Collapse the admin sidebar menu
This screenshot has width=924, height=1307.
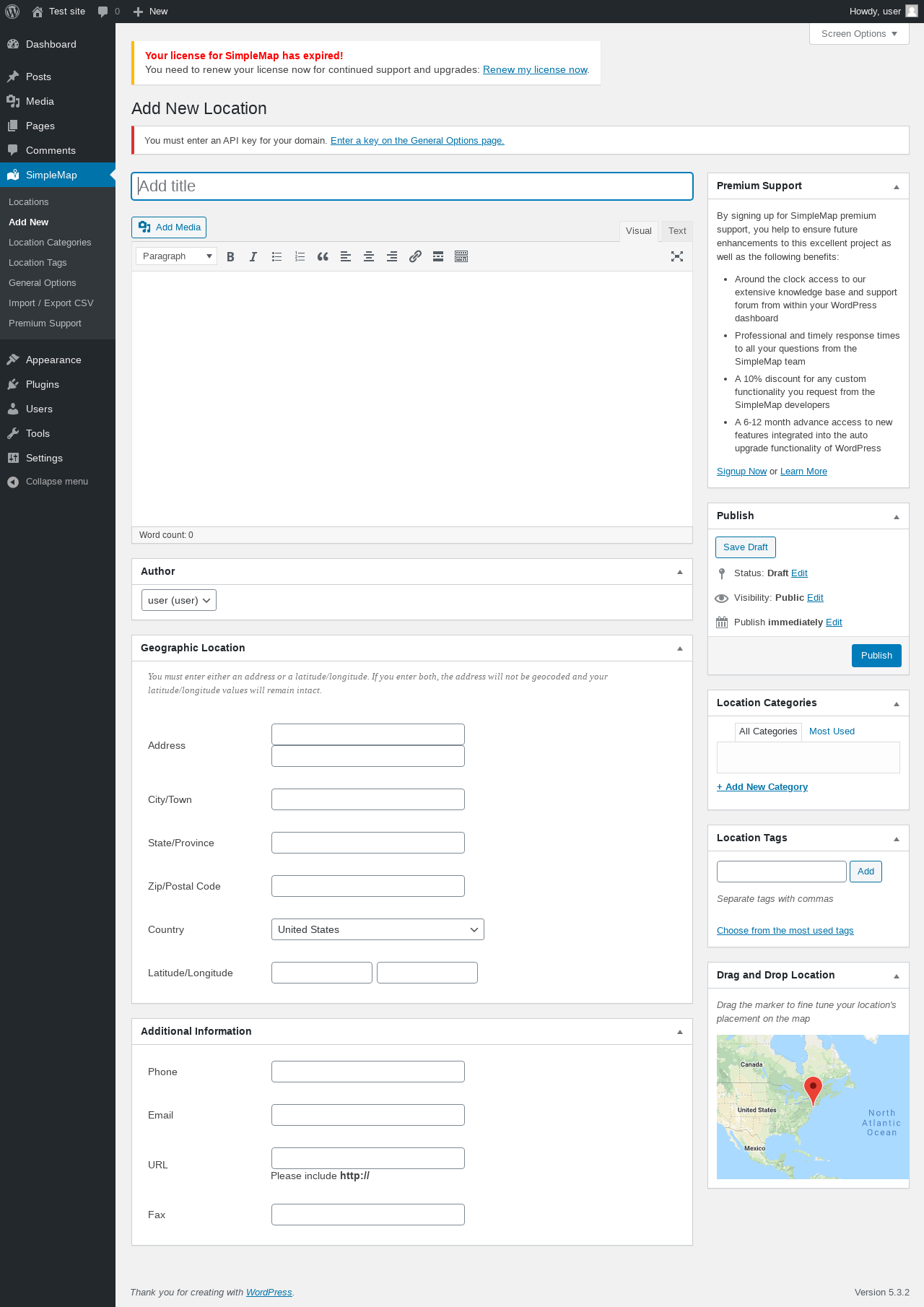(58, 482)
